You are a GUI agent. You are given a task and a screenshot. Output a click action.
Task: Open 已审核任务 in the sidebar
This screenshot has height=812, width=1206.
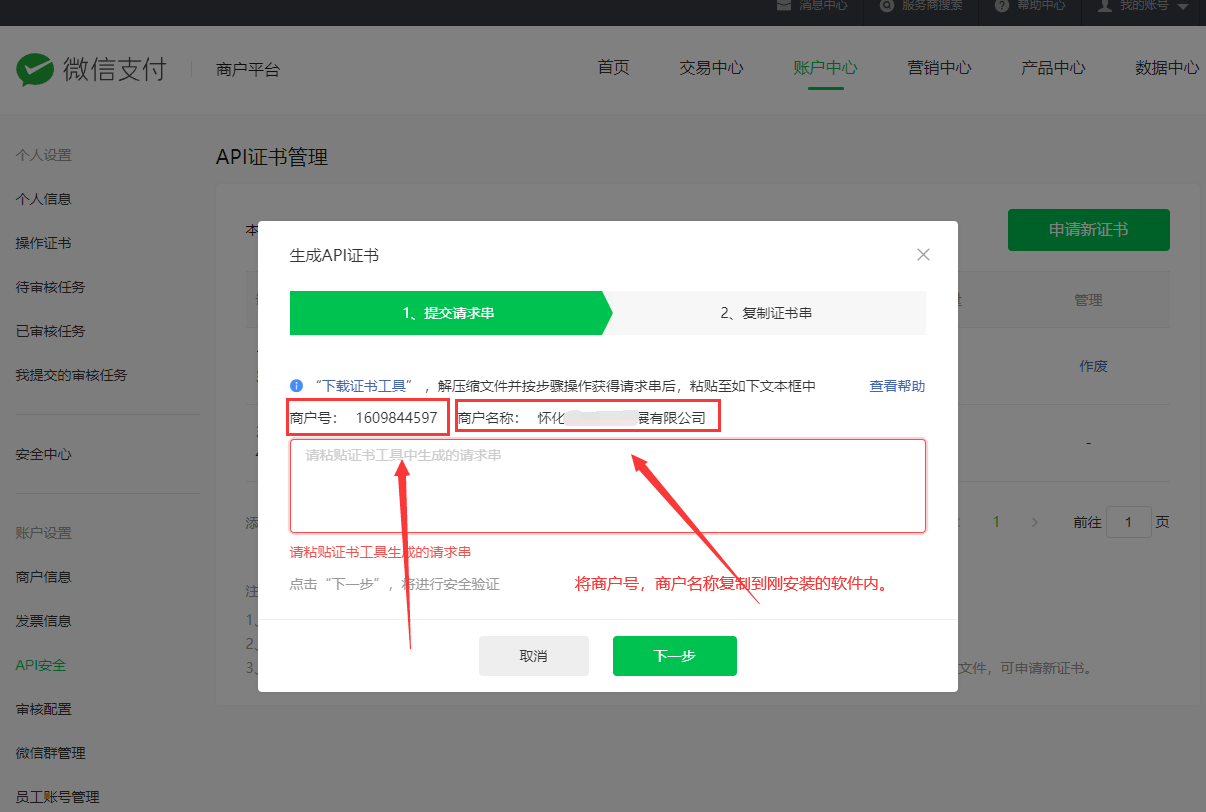click(51, 331)
